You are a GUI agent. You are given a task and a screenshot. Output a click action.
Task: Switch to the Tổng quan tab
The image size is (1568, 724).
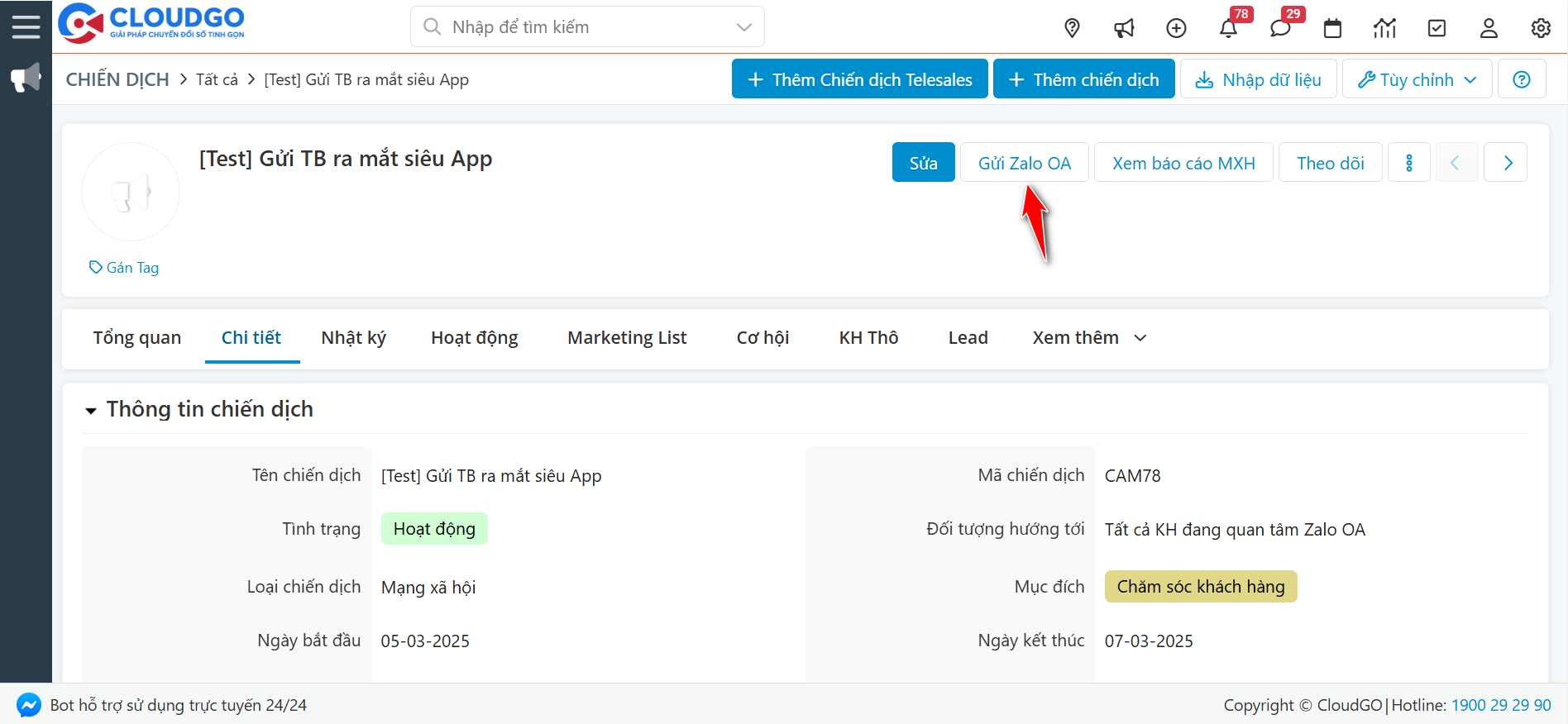[x=136, y=338]
